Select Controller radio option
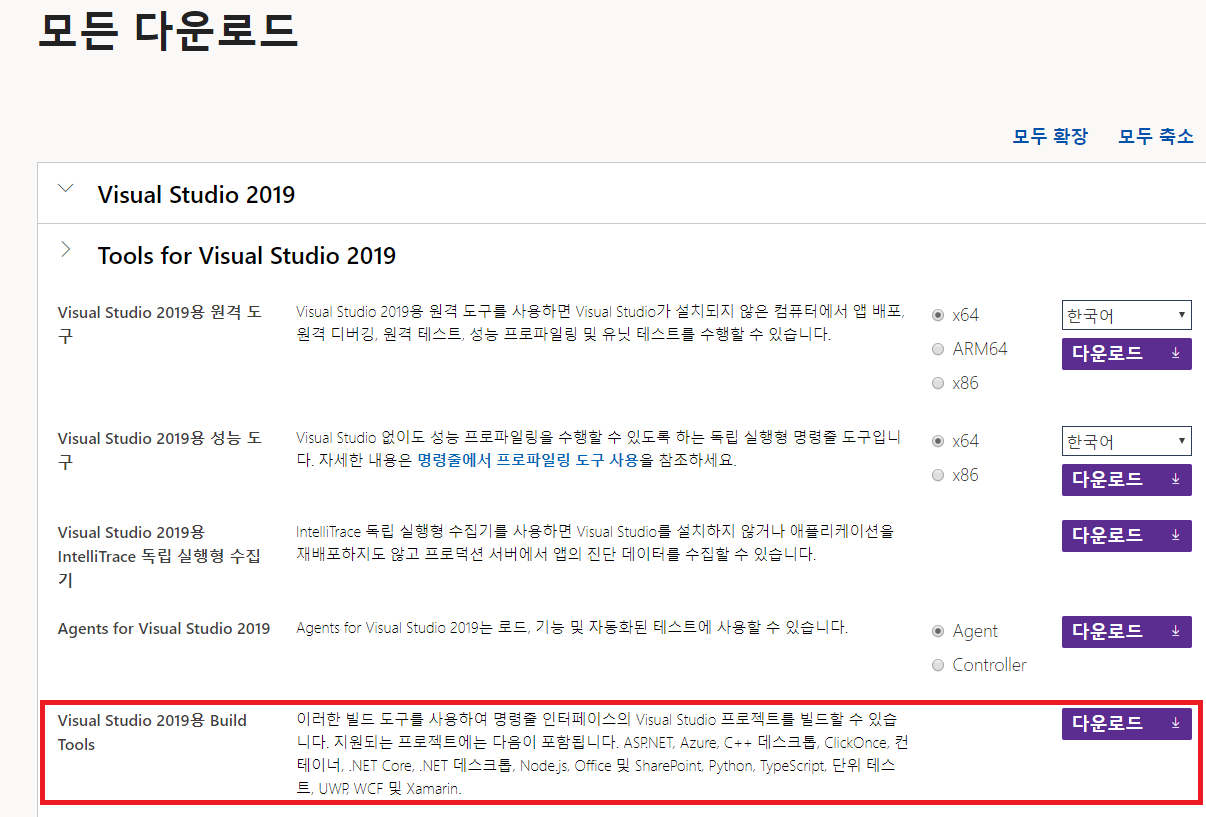This screenshot has width=1206, height=817. (x=938, y=665)
